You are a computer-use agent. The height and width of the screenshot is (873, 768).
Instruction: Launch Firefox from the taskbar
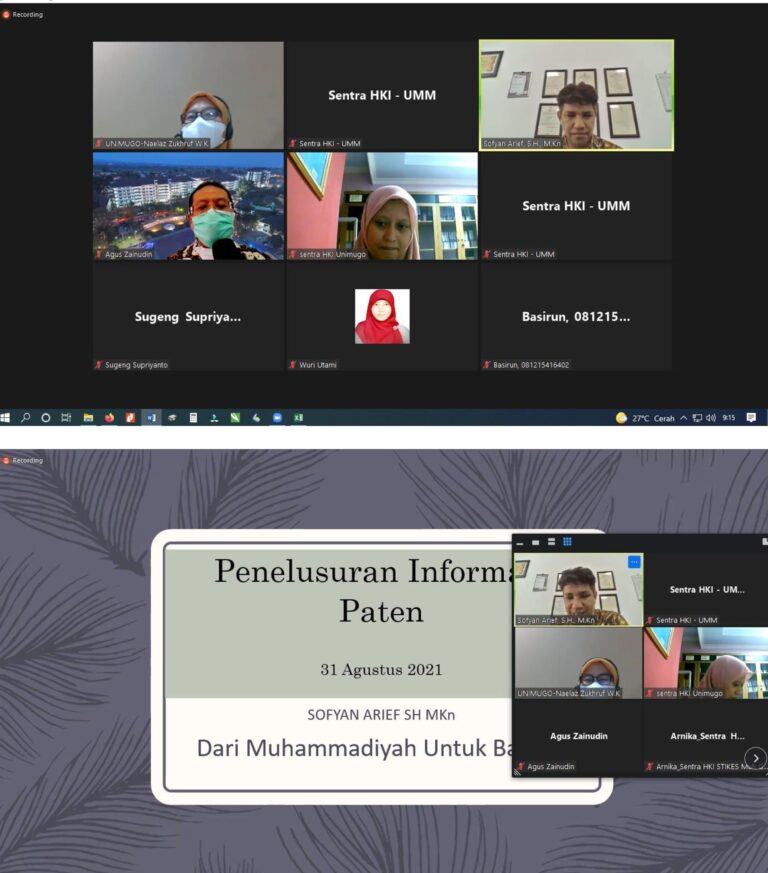click(109, 418)
